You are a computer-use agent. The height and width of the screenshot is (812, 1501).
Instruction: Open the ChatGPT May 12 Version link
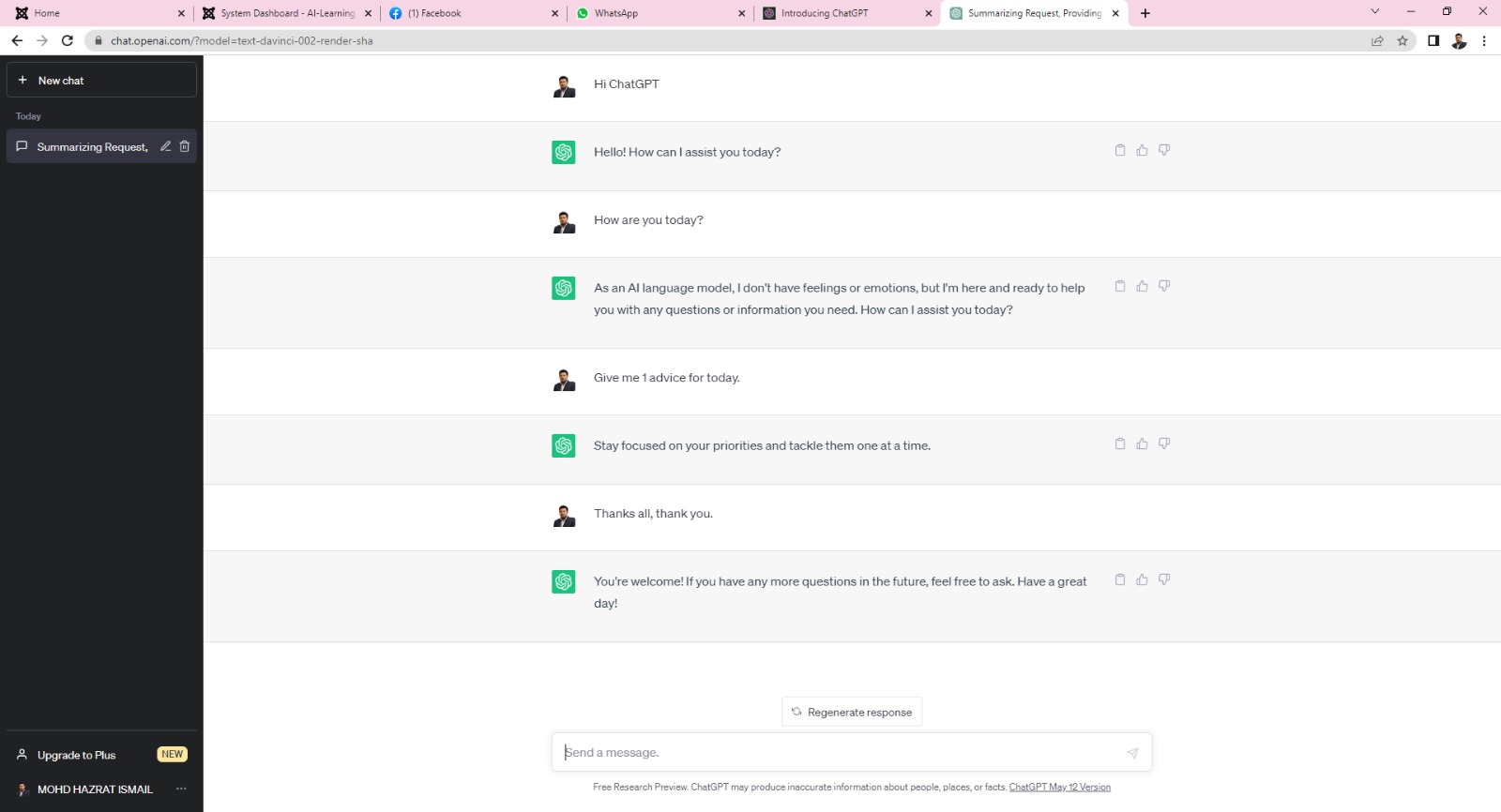(x=1059, y=788)
